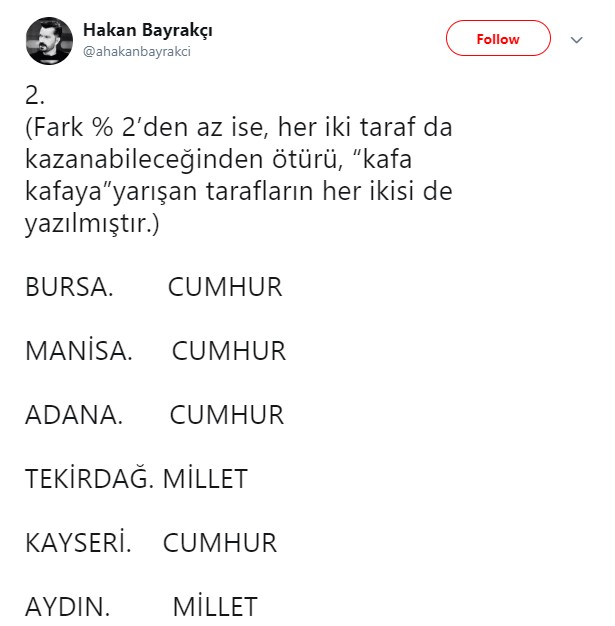Screen dimensions: 615x626
Task: Select CUMHUR next to ADANA
Action: click(x=227, y=415)
